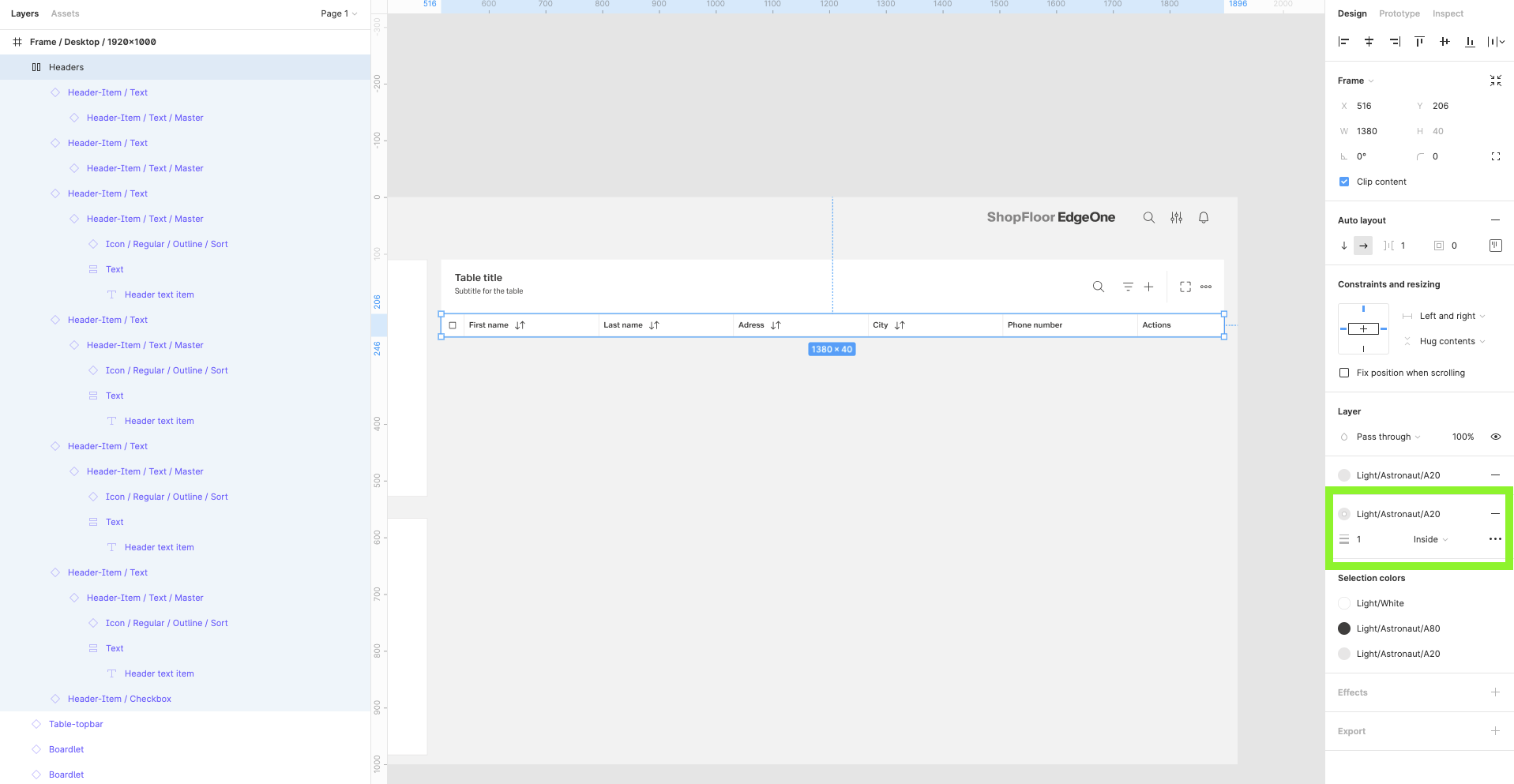Open the Pass through blend mode dropdown
The height and width of the screenshot is (784, 1514).
1388,437
